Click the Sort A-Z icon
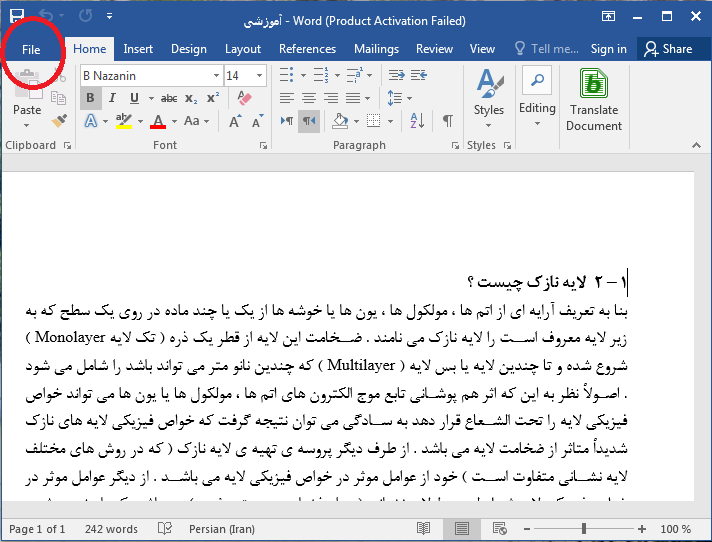The height and width of the screenshot is (542, 712). click(x=417, y=121)
